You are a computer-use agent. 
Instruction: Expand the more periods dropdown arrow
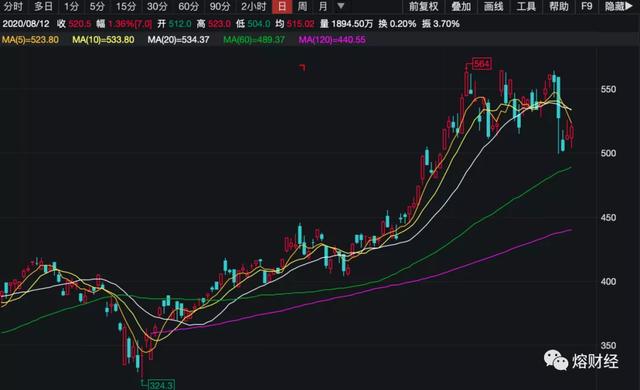(x=341, y=7)
